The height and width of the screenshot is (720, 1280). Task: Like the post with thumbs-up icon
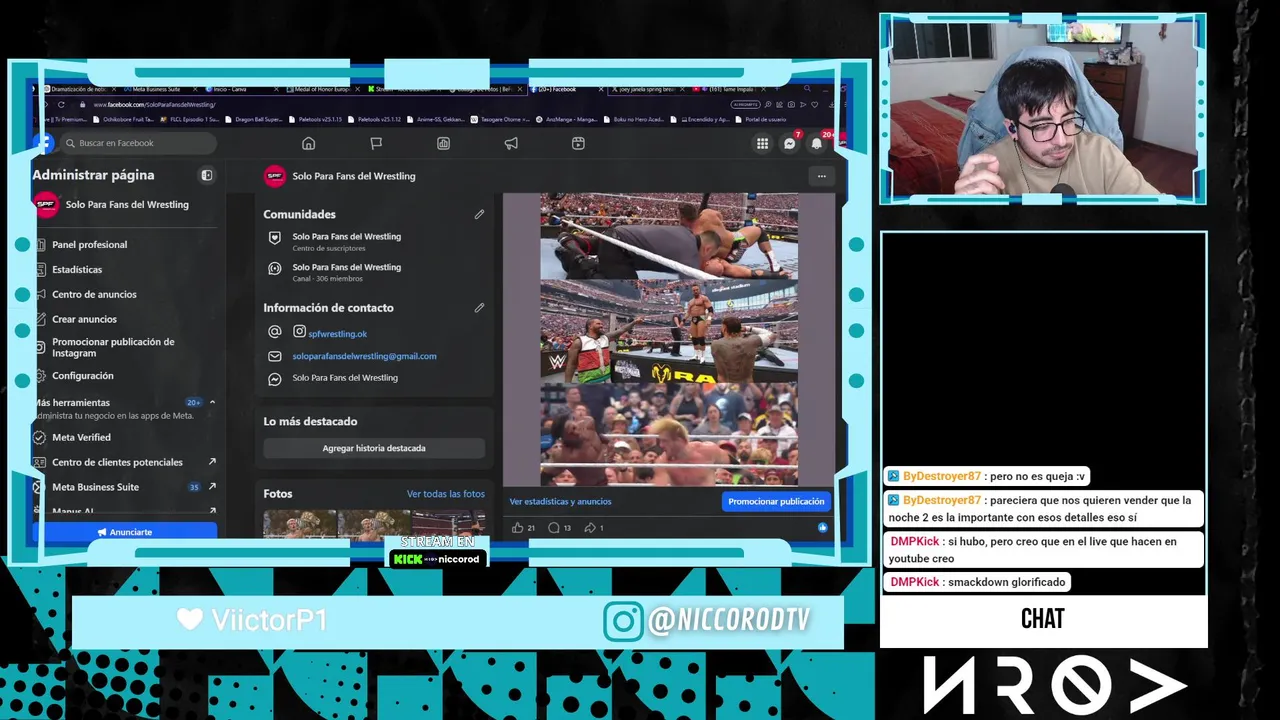[517, 527]
